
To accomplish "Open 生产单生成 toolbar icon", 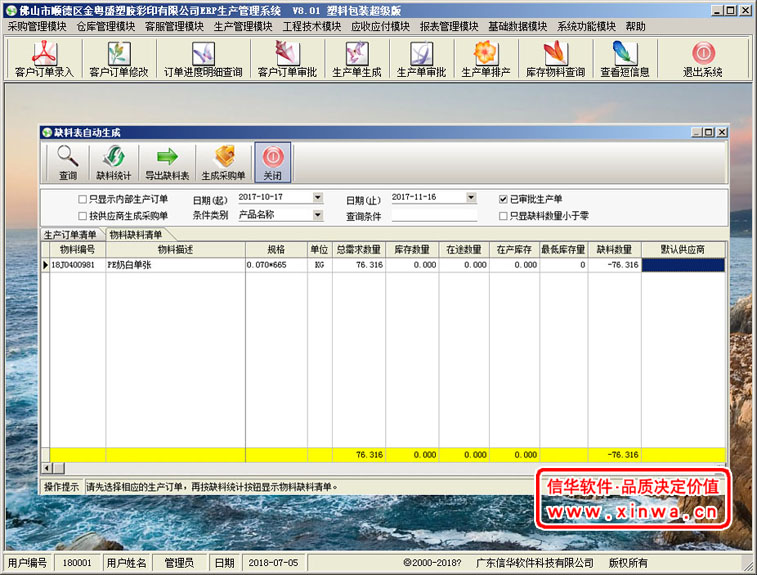I will (x=357, y=59).
